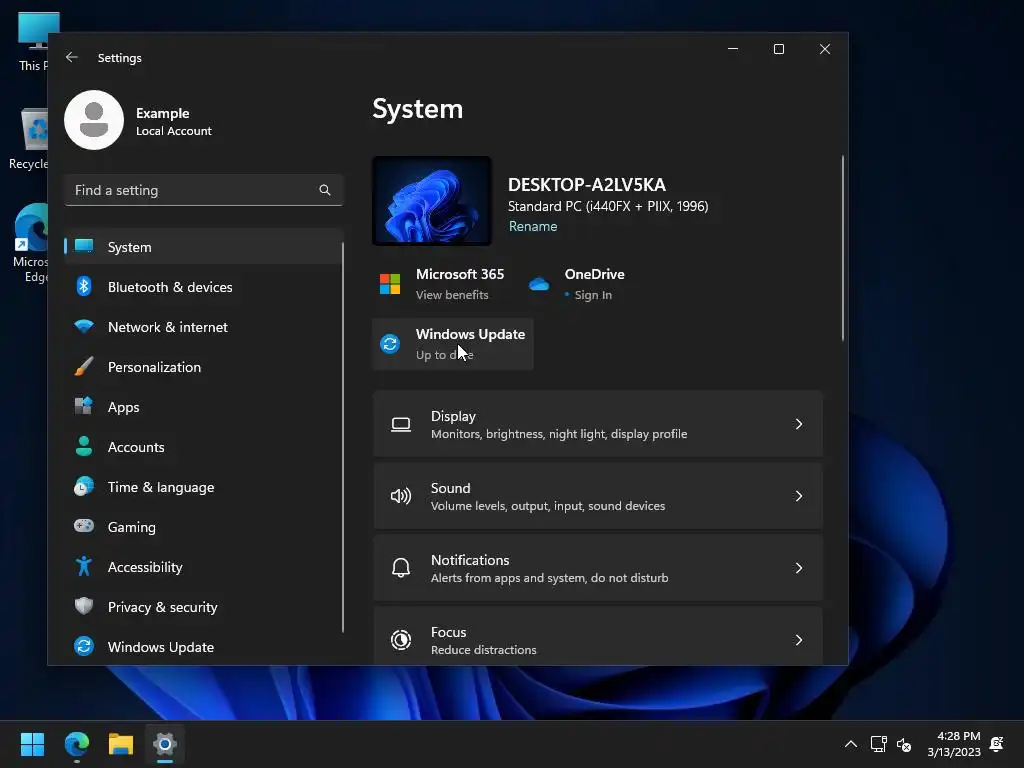Go to Privacy & security

click(203, 606)
